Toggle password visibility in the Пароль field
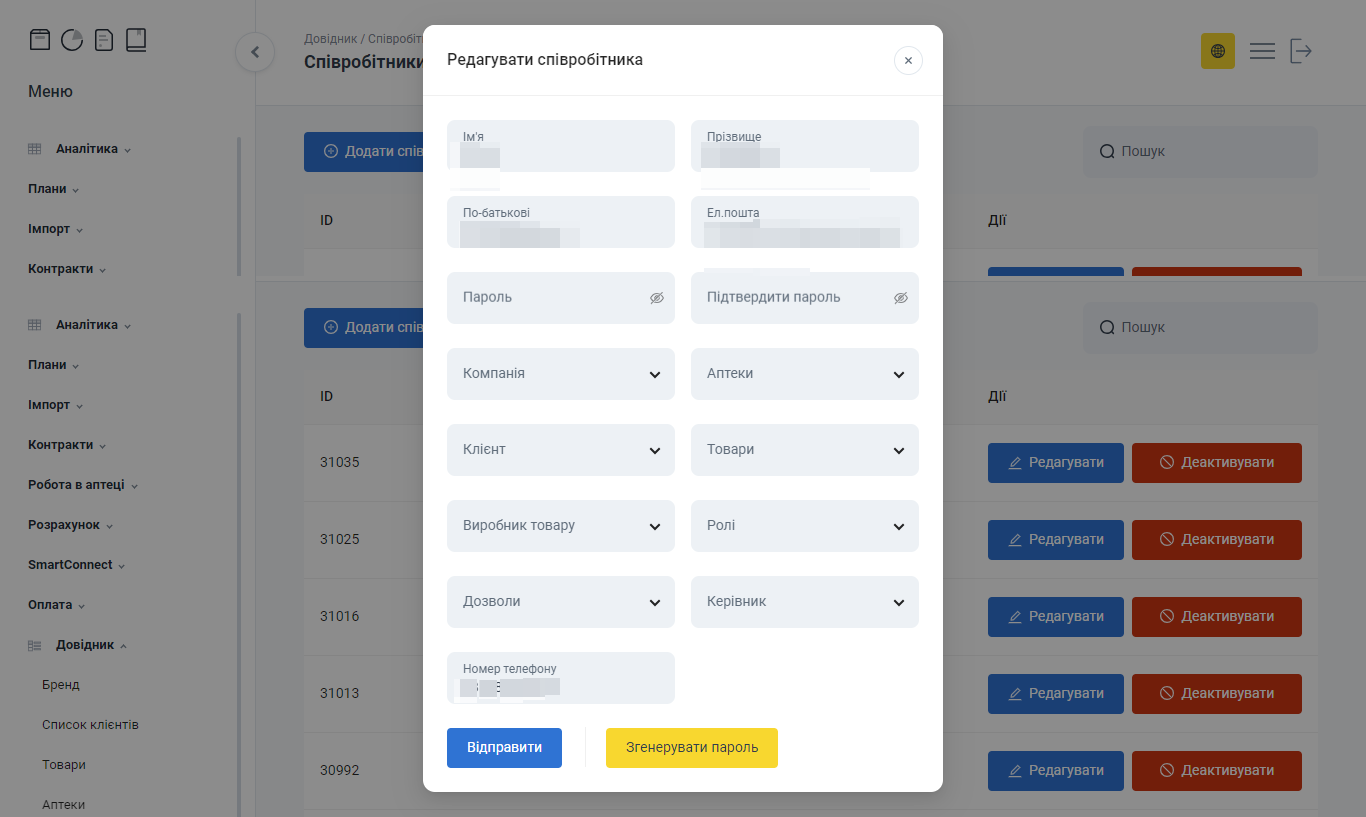 click(656, 297)
